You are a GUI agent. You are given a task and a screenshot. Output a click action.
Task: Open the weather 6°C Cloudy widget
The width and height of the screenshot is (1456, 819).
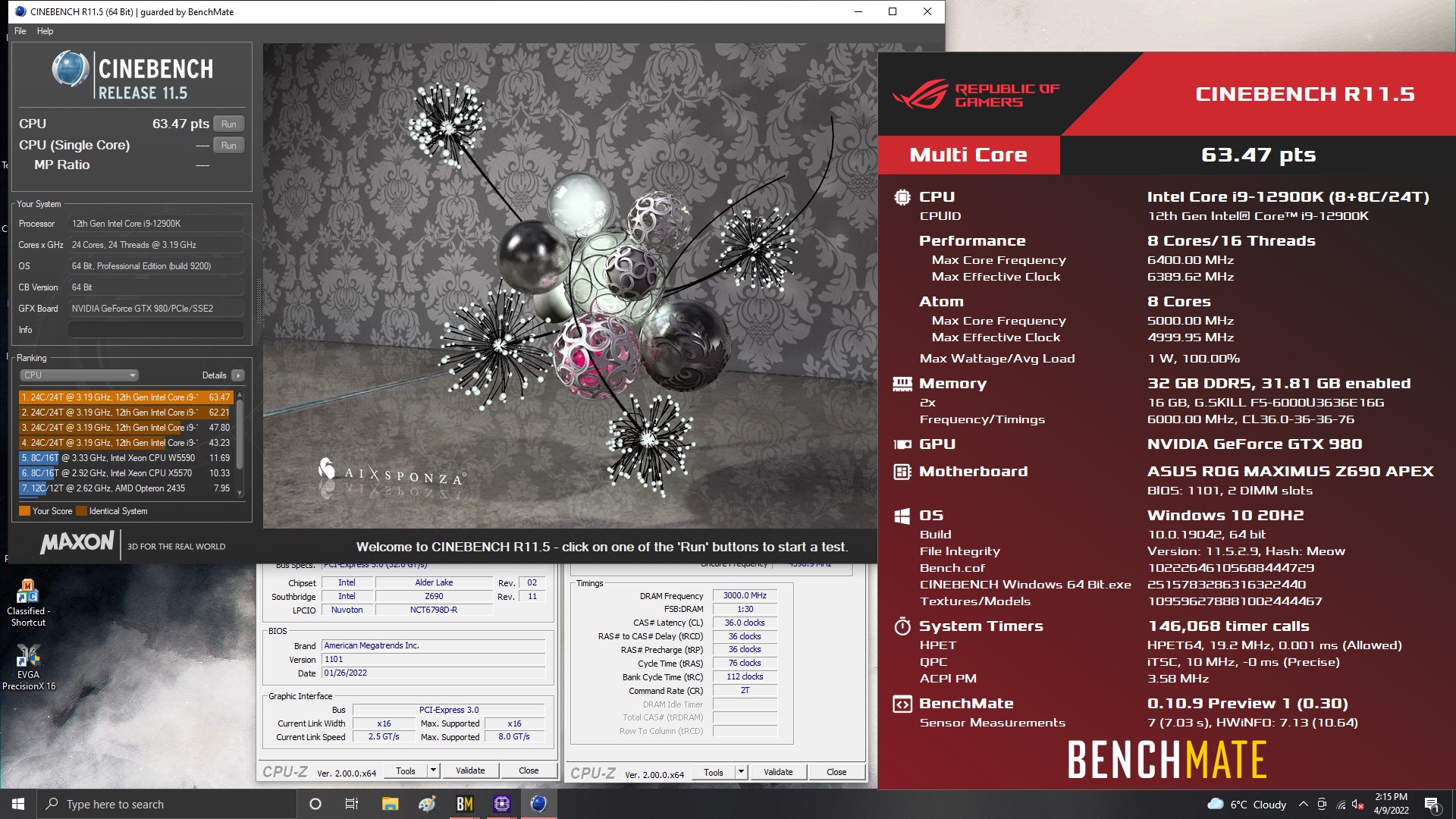(x=1247, y=805)
